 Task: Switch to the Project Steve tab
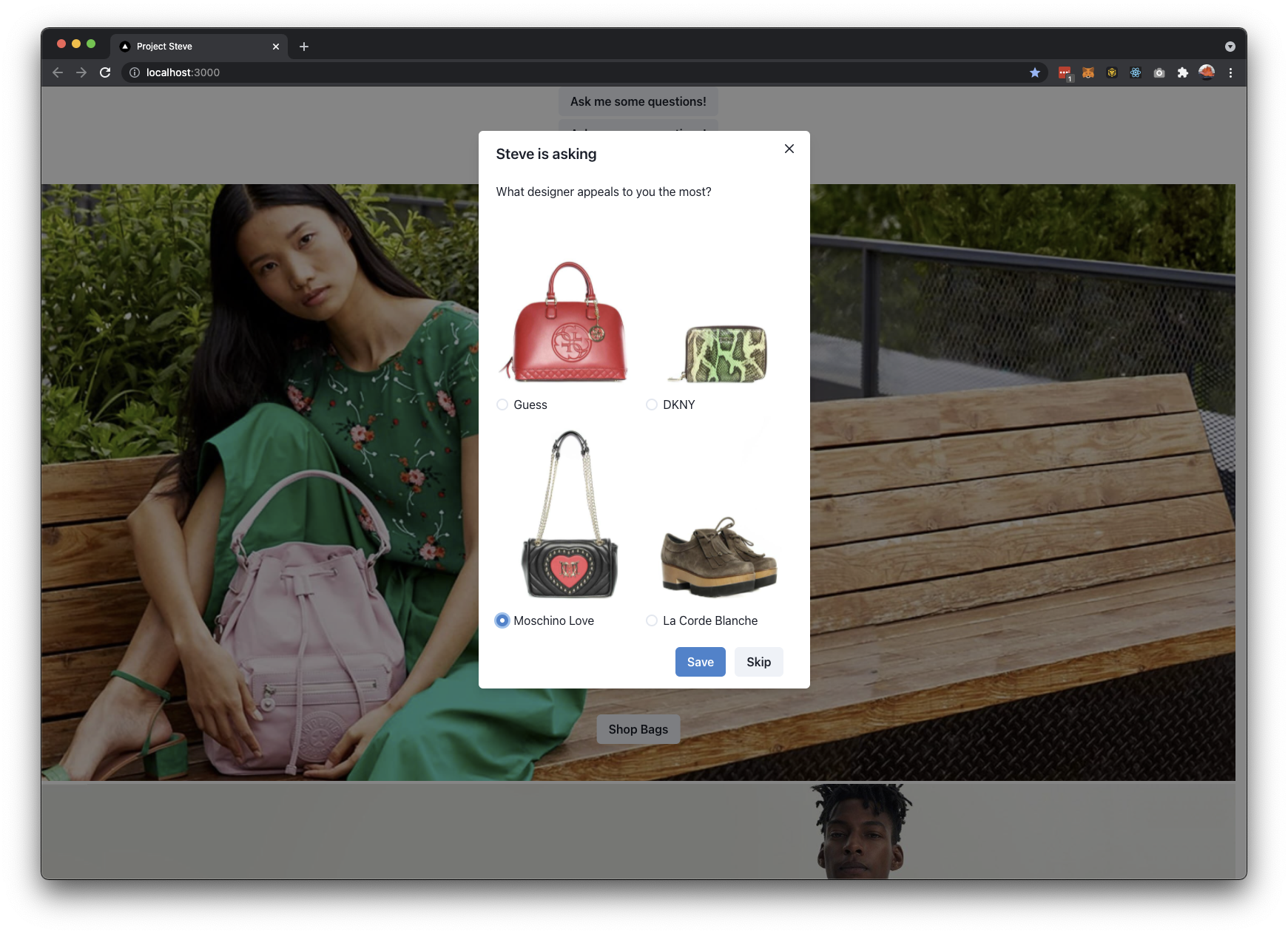point(189,46)
